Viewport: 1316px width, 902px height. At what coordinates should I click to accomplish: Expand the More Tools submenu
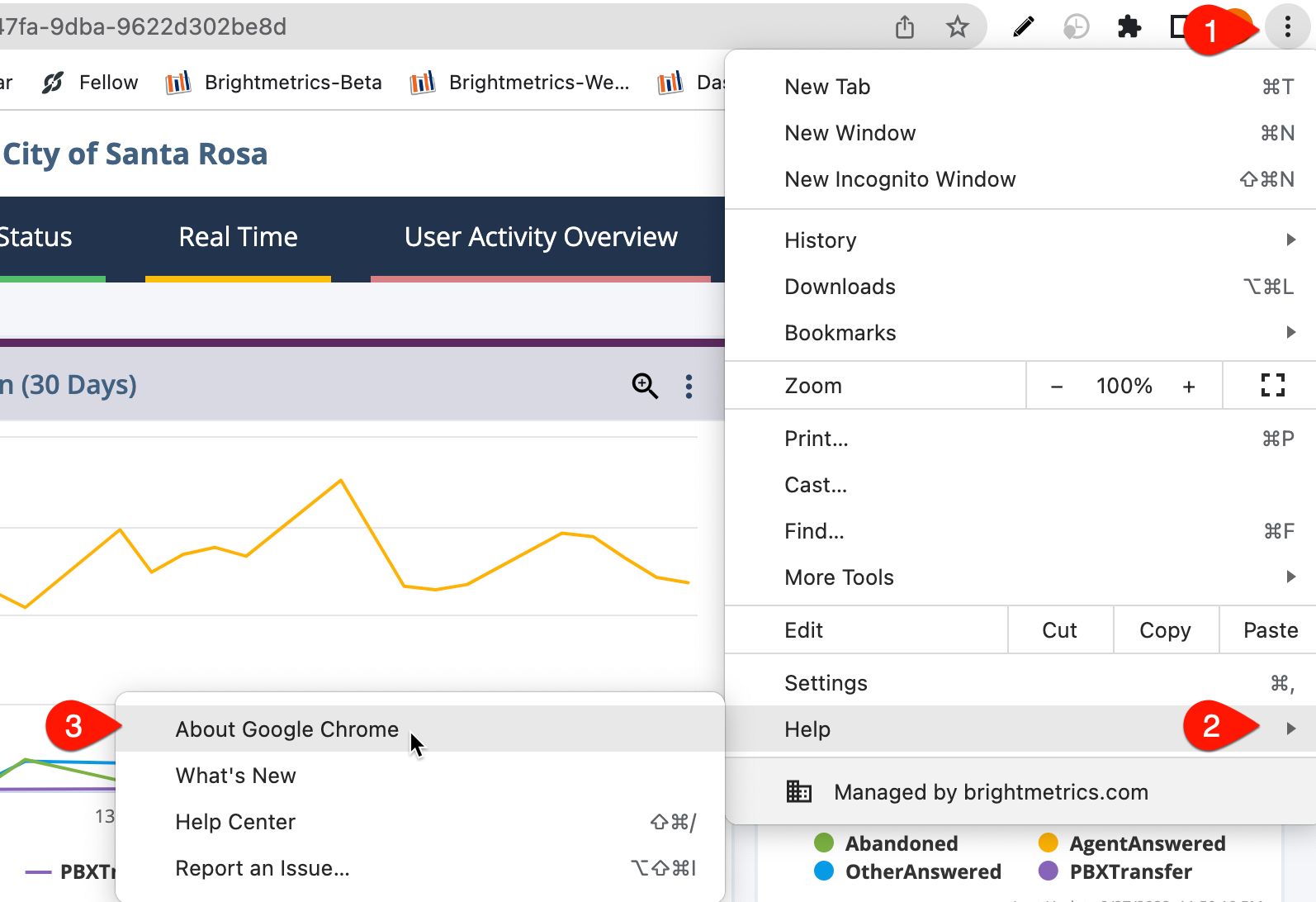point(1020,577)
